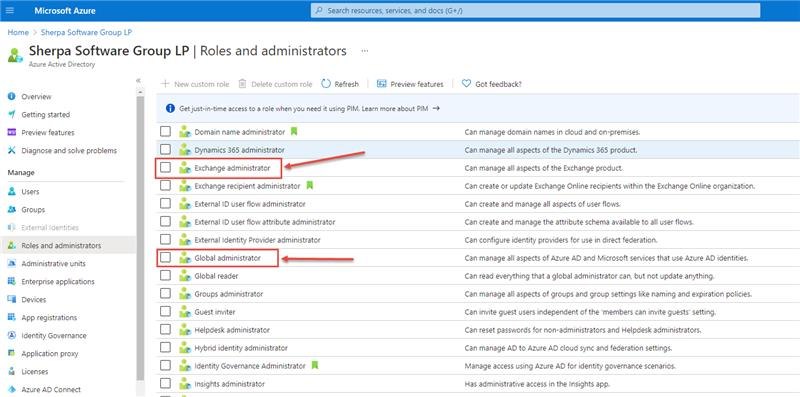Navigate to Home breadcrumb link
Viewport: 800px width, 397px height.
click(18, 32)
